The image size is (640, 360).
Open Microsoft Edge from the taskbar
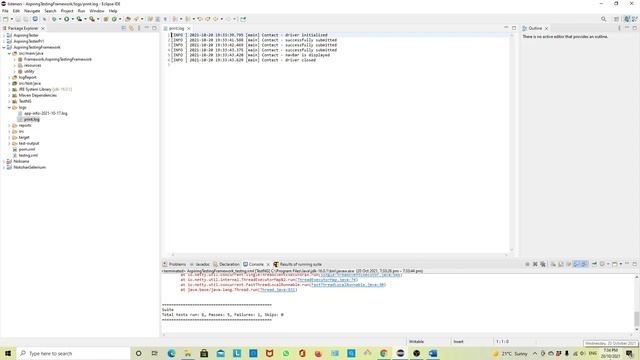coord(171,353)
